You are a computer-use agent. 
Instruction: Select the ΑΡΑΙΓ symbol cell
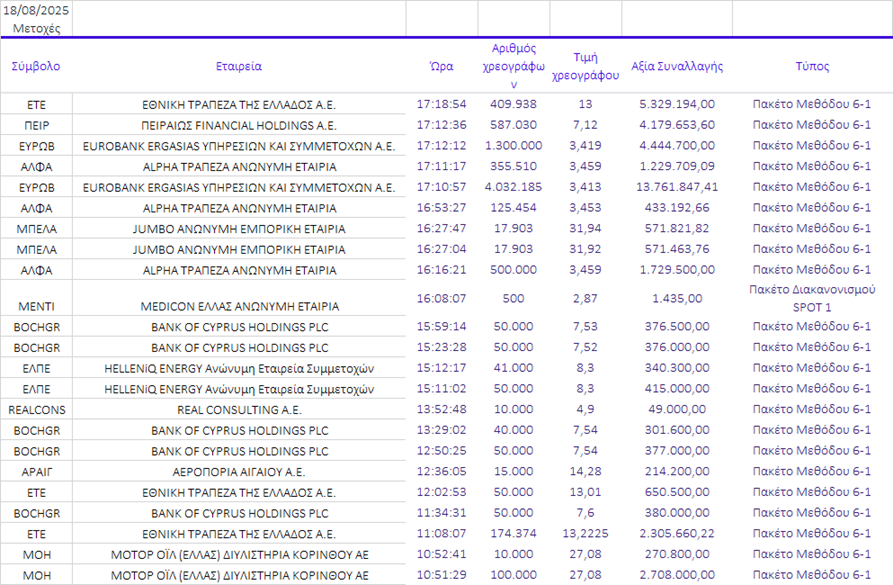pyautogui.click(x=36, y=472)
